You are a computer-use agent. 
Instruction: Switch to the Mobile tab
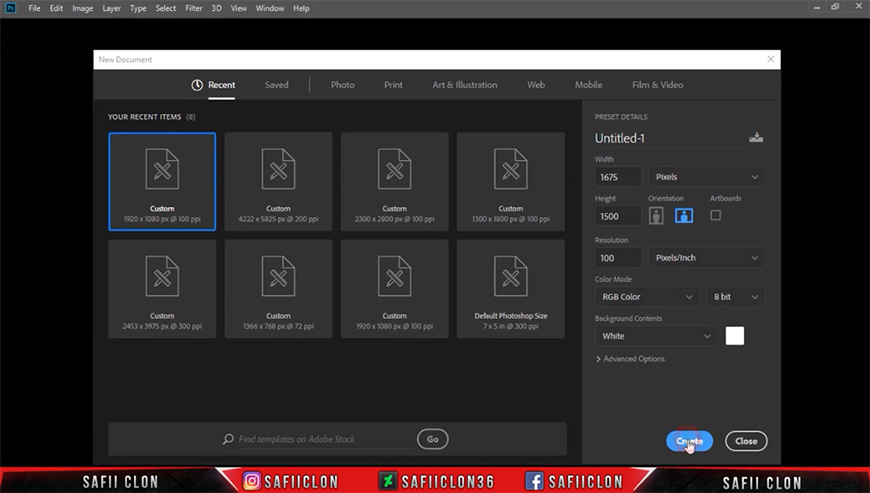[589, 85]
